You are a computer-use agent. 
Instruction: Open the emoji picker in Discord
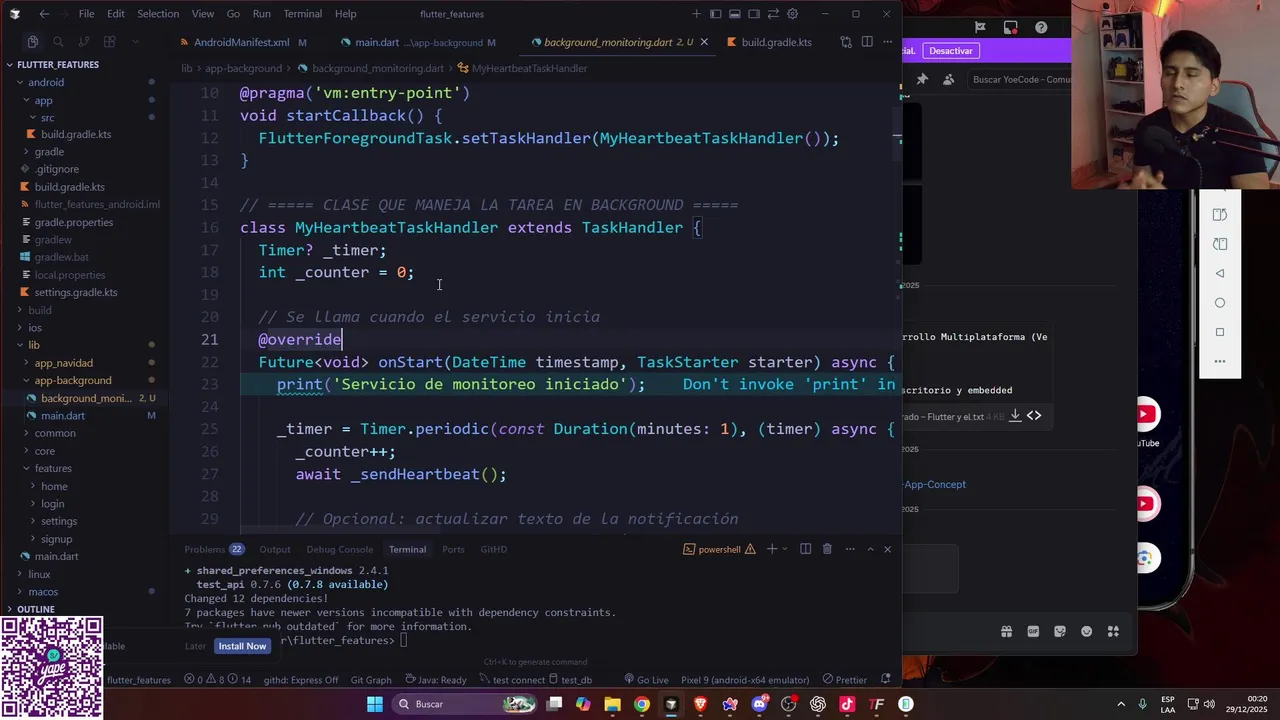pos(1086,632)
